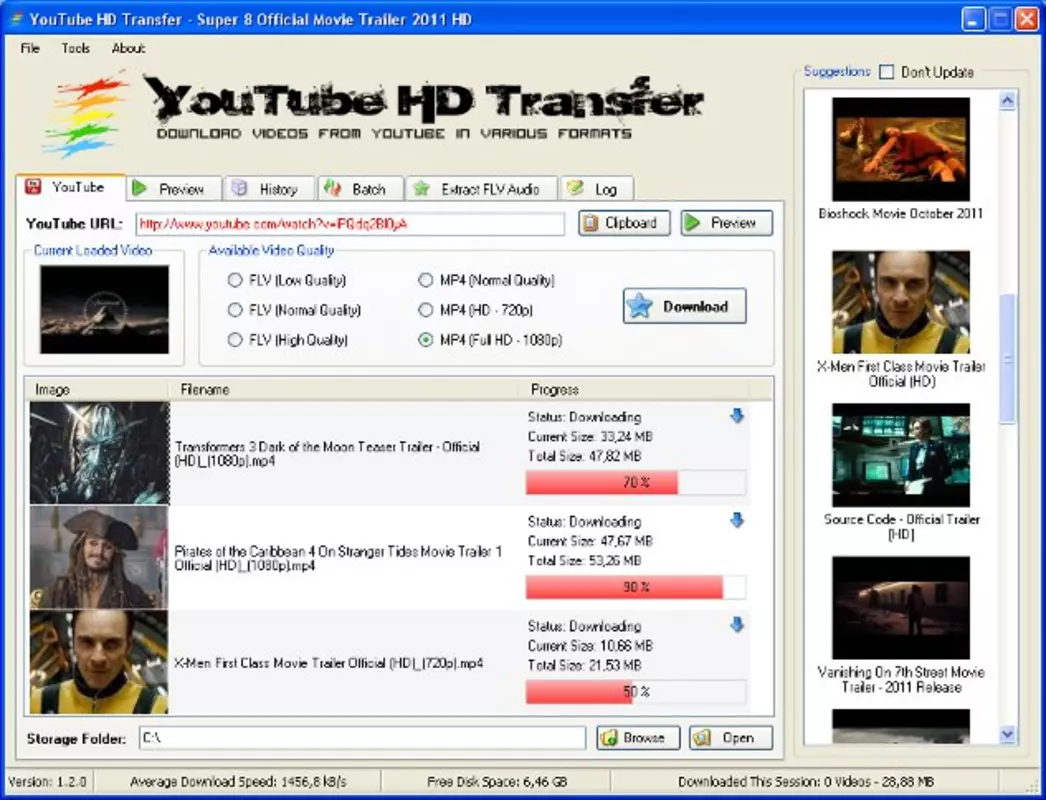Select FLV (Low Quality) option
The width and height of the screenshot is (1046, 800).
287,280
